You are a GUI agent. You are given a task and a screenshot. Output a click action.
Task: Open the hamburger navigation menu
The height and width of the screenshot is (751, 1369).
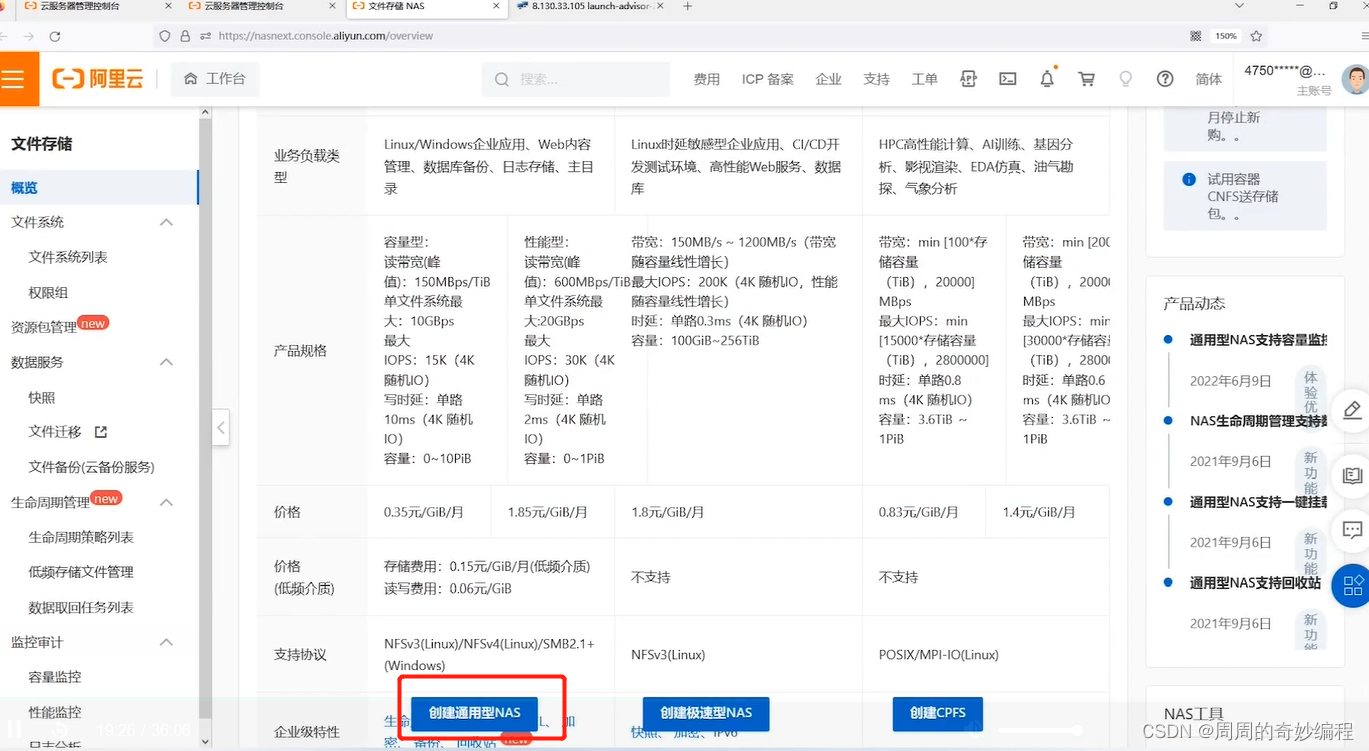pyautogui.click(x=14, y=79)
